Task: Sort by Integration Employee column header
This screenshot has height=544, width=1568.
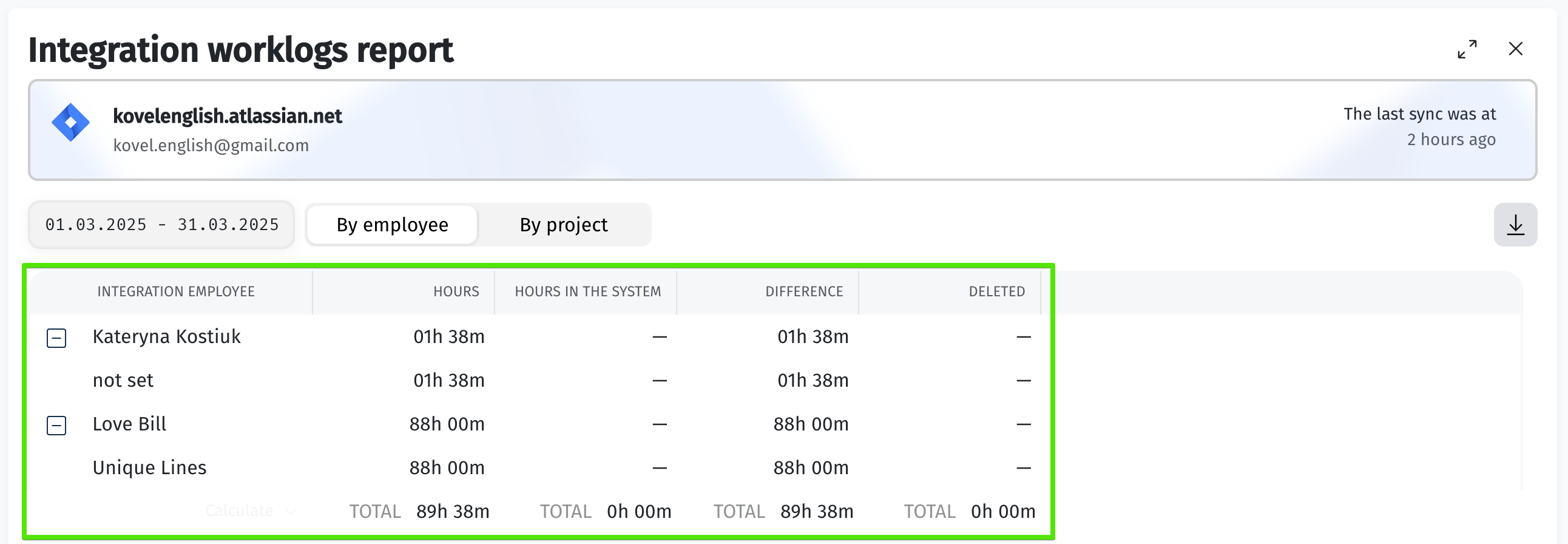Action: [176, 292]
